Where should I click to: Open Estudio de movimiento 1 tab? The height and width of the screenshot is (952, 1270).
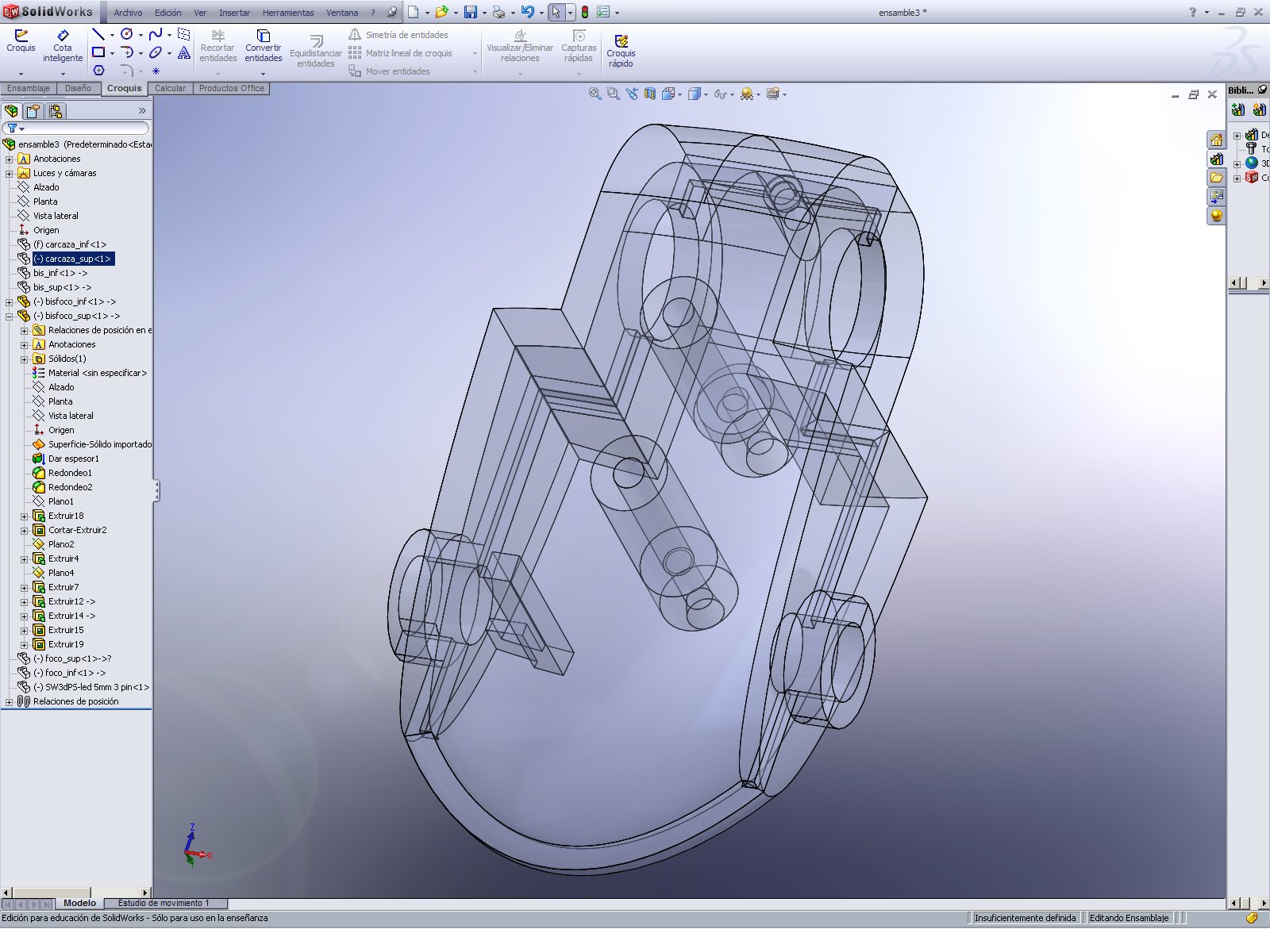pos(164,903)
